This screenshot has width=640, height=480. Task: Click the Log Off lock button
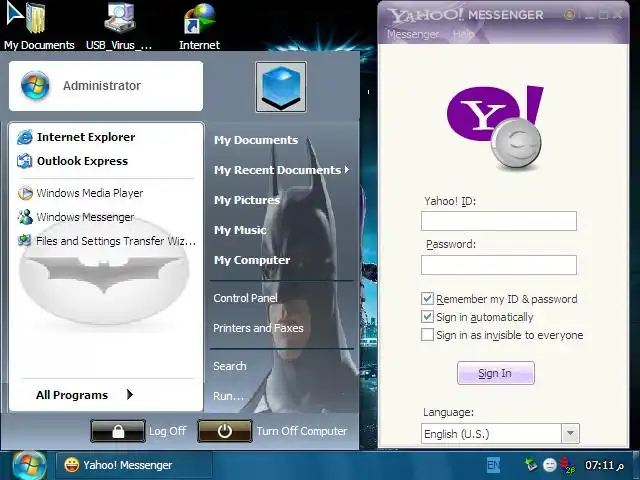(x=118, y=431)
